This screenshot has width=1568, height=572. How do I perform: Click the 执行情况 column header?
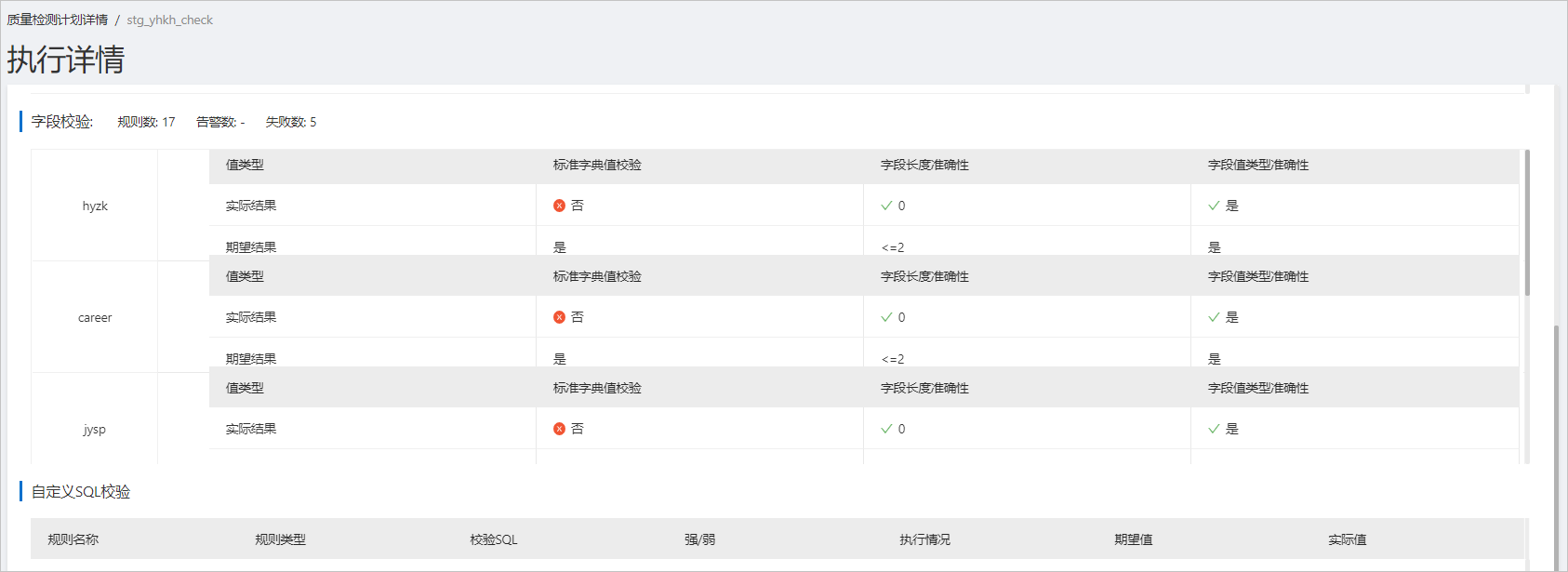[x=925, y=539]
